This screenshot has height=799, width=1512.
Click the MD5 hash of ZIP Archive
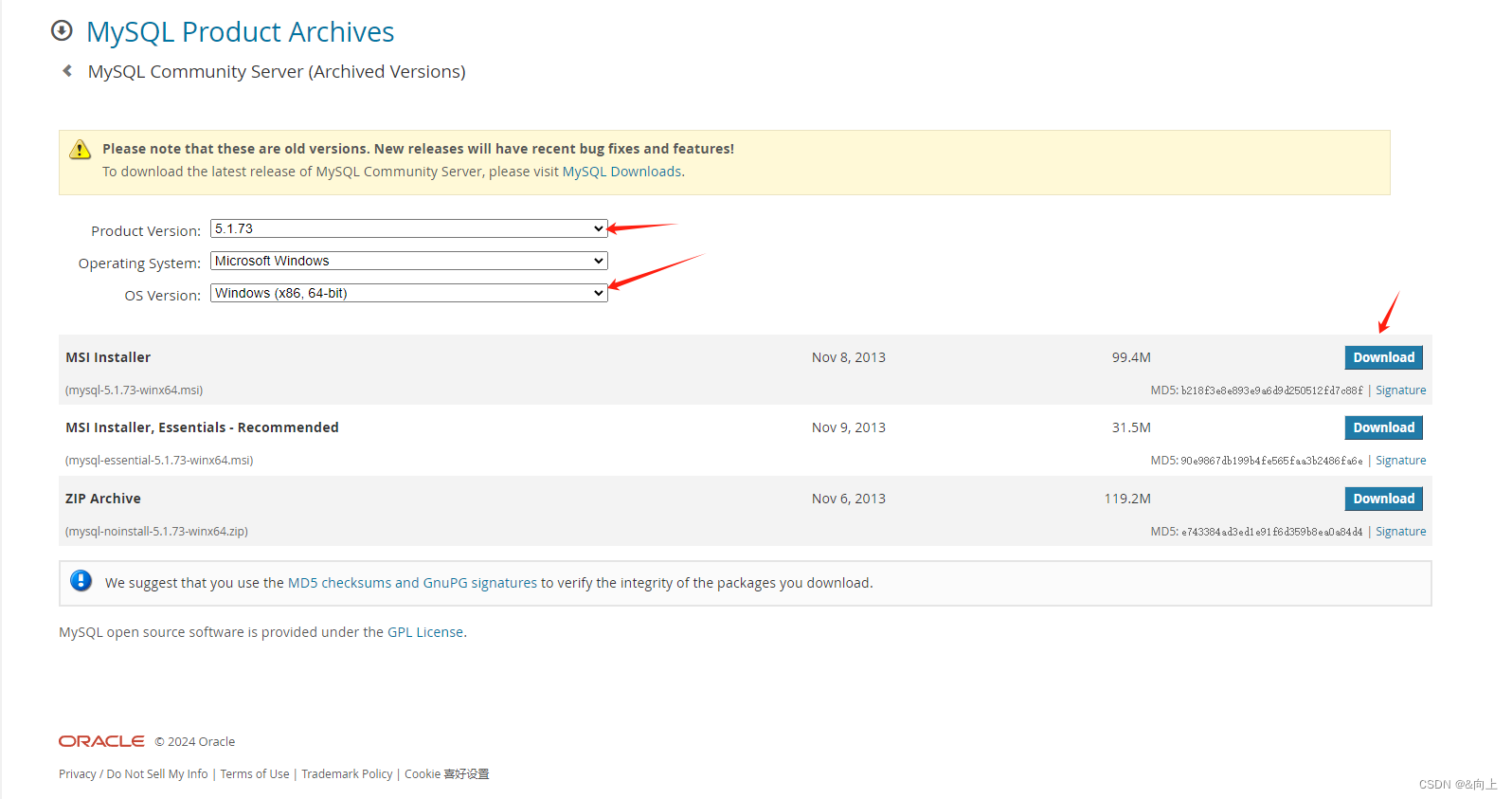point(1271,532)
